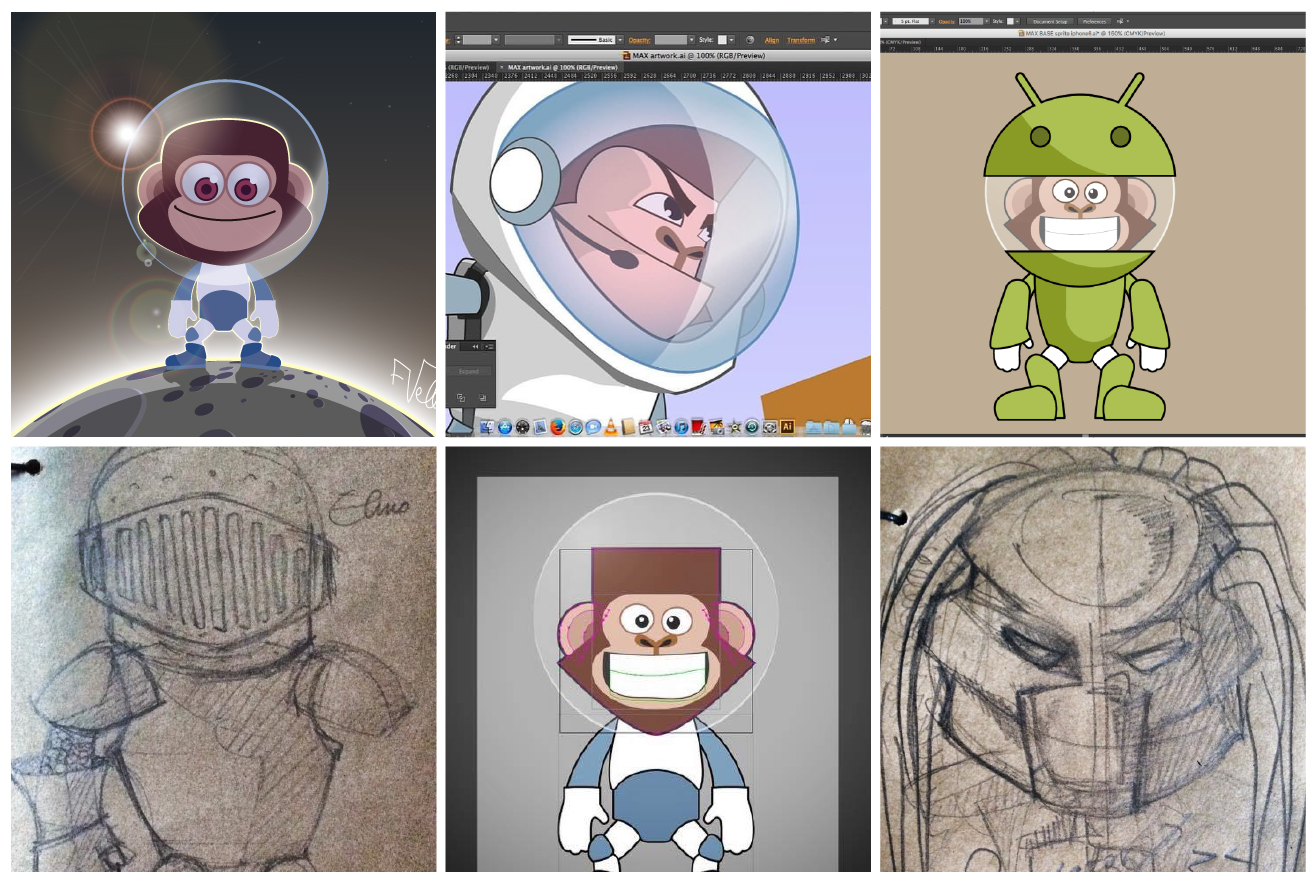The image size is (1315, 883).
Task: Open the space monkey on moon thumbnail
Action: coord(223,224)
